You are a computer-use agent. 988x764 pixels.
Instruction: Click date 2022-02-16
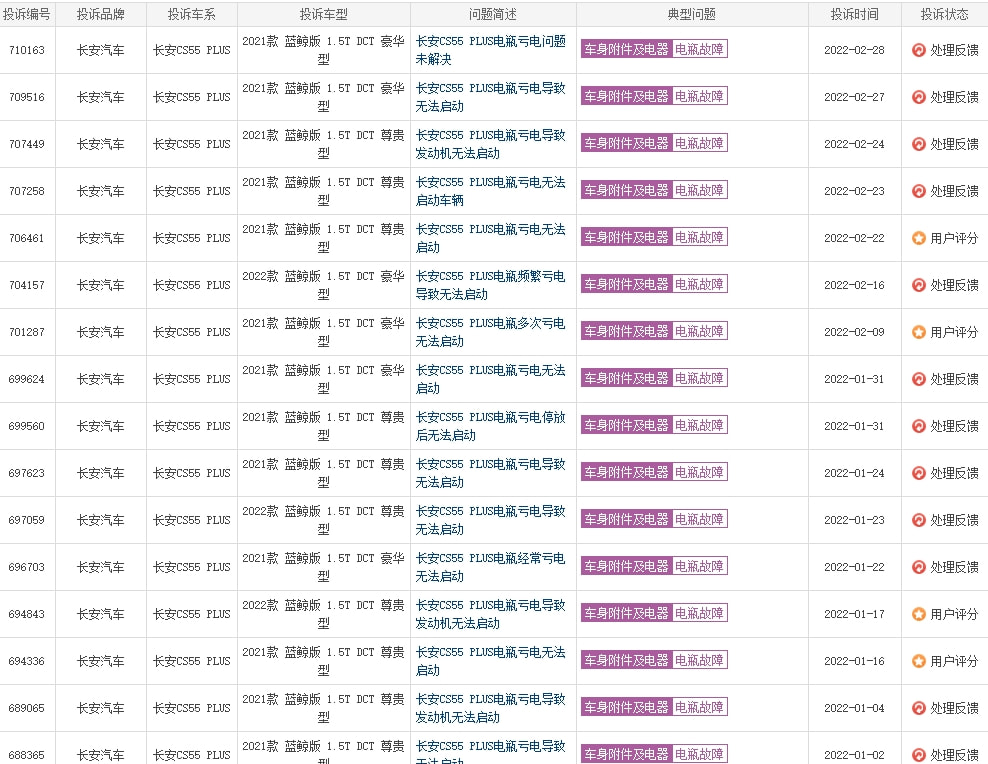tap(854, 285)
